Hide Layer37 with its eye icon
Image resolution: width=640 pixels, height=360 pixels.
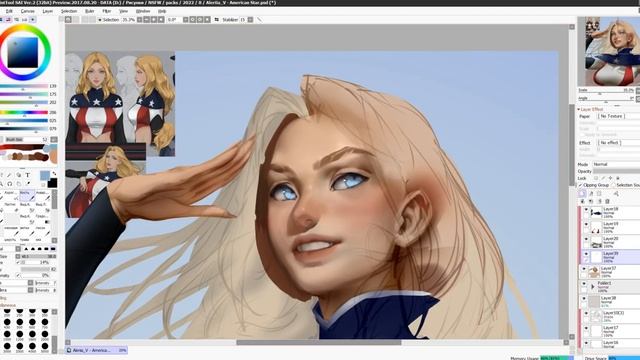point(584,269)
